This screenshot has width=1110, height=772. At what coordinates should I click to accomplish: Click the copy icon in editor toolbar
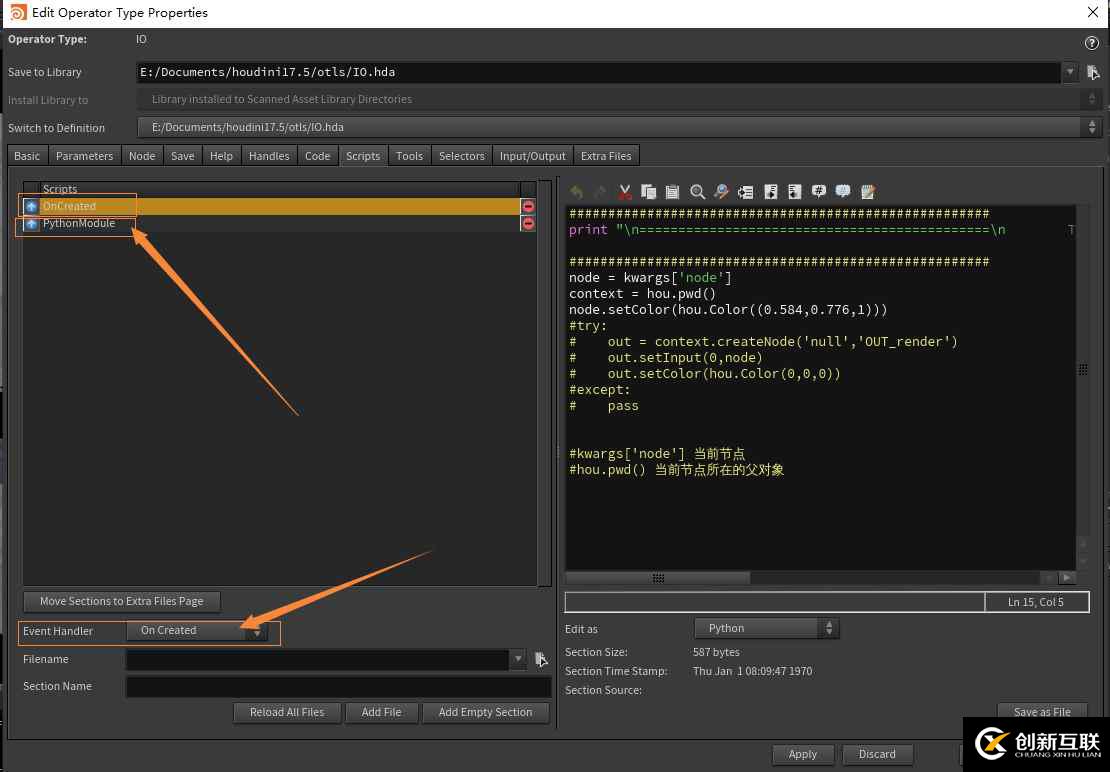648,192
